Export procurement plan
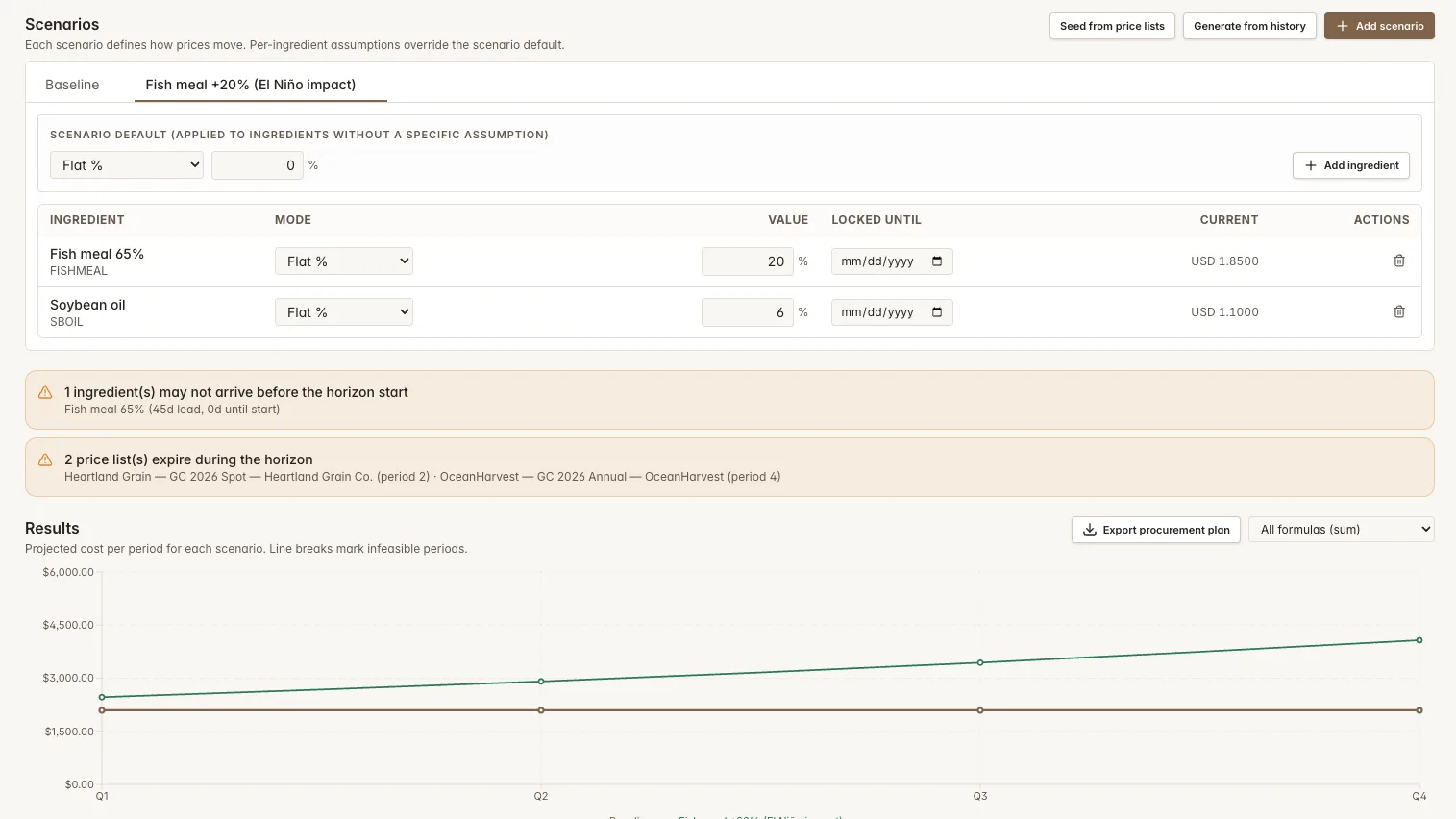This screenshot has width=1456, height=819. [x=1156, y=530]
